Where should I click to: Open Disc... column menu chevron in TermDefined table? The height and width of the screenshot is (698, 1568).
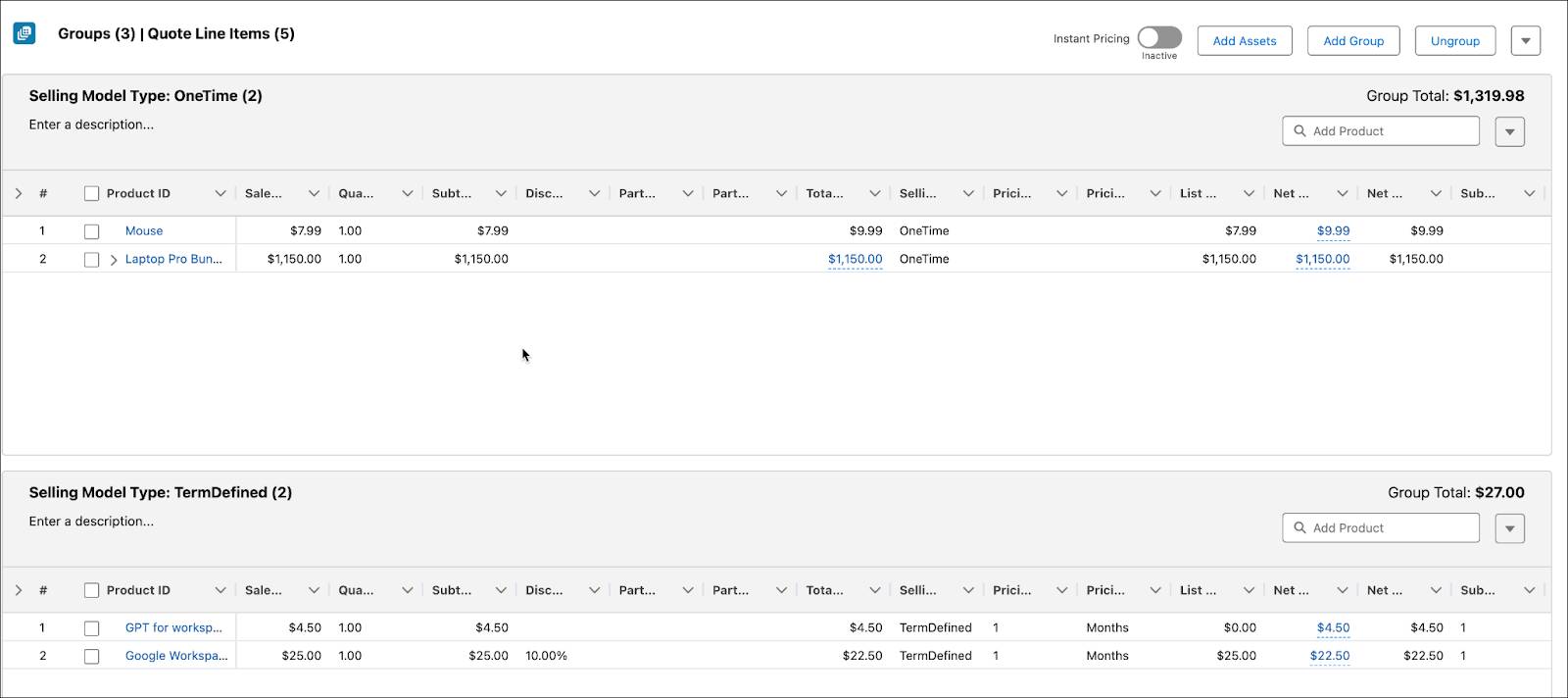[594, 590]
